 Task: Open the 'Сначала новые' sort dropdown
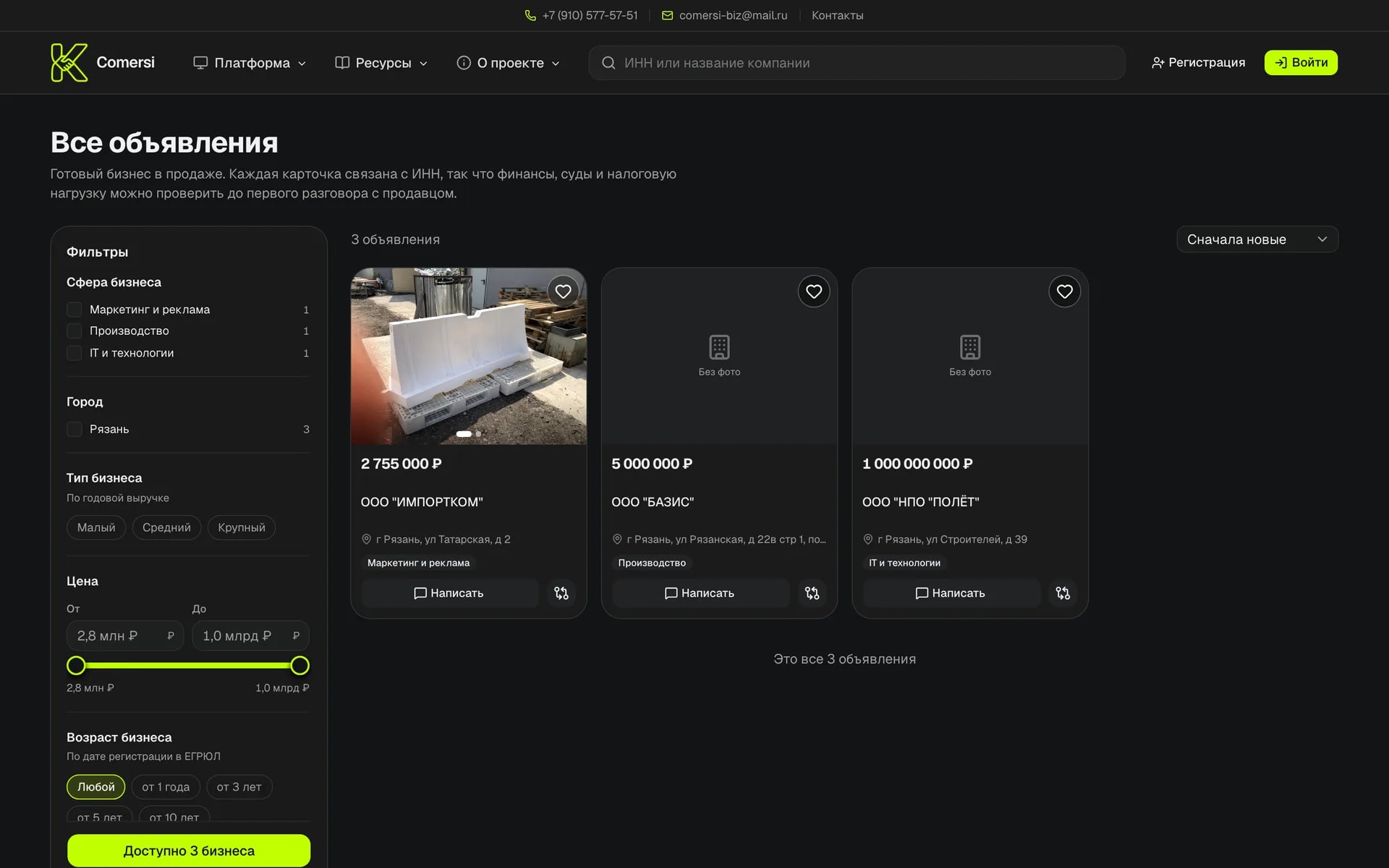pyautogui.click(x=1257, y=239)
